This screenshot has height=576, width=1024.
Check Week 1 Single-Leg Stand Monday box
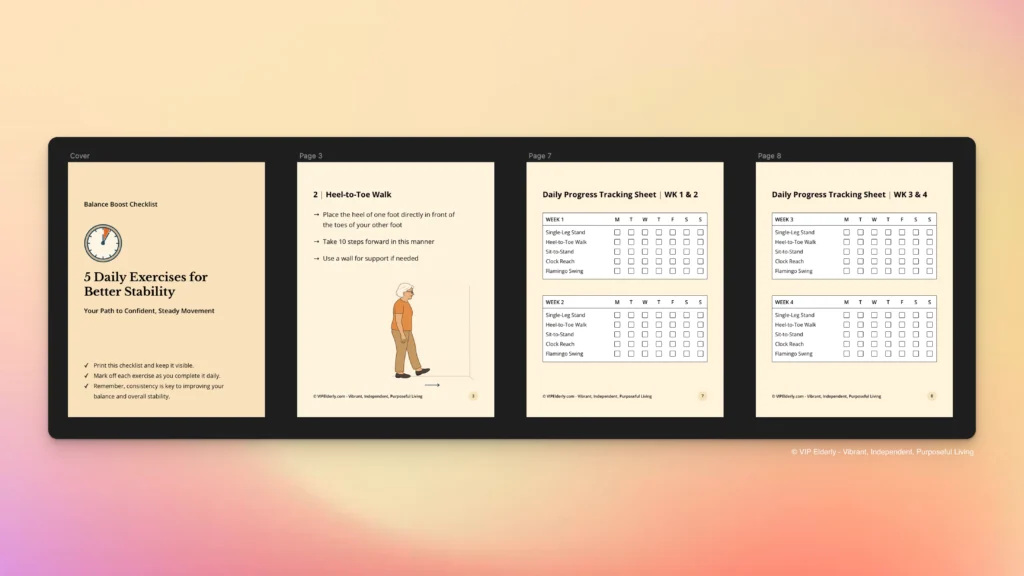click(617, 232)
